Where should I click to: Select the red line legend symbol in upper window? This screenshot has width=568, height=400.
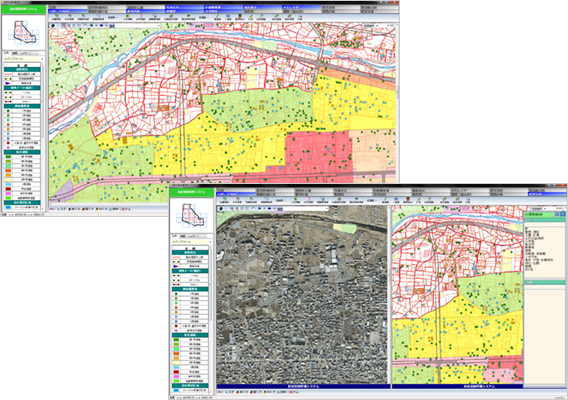8,74
